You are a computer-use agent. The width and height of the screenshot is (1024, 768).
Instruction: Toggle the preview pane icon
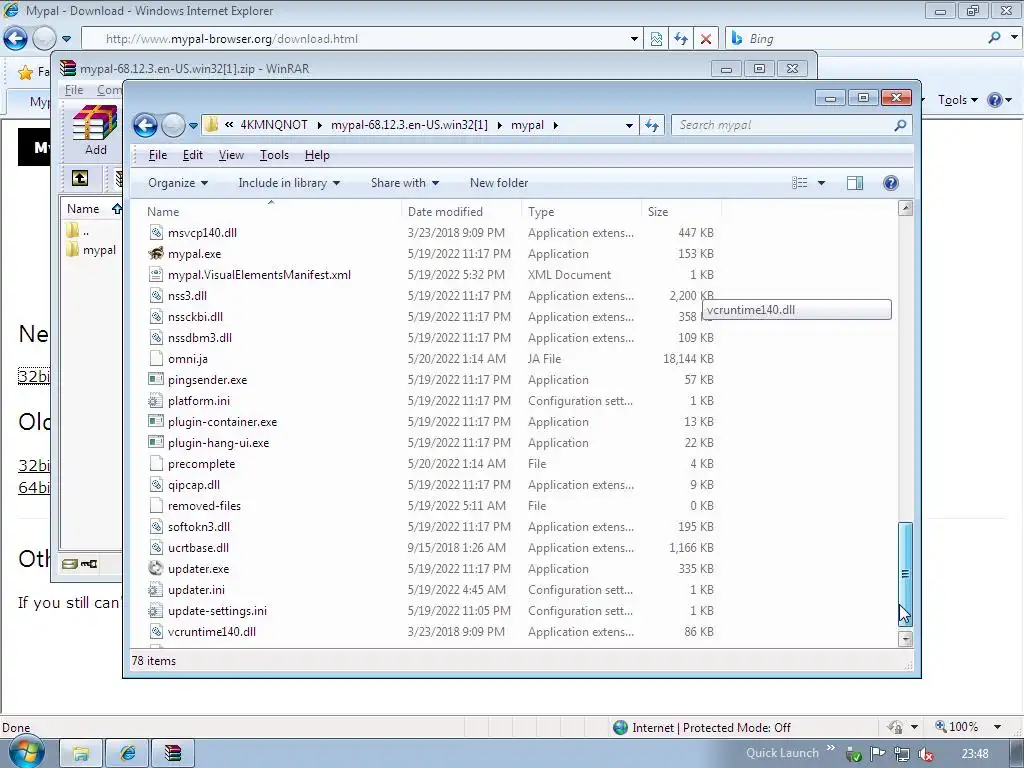(x=855, y=183)
